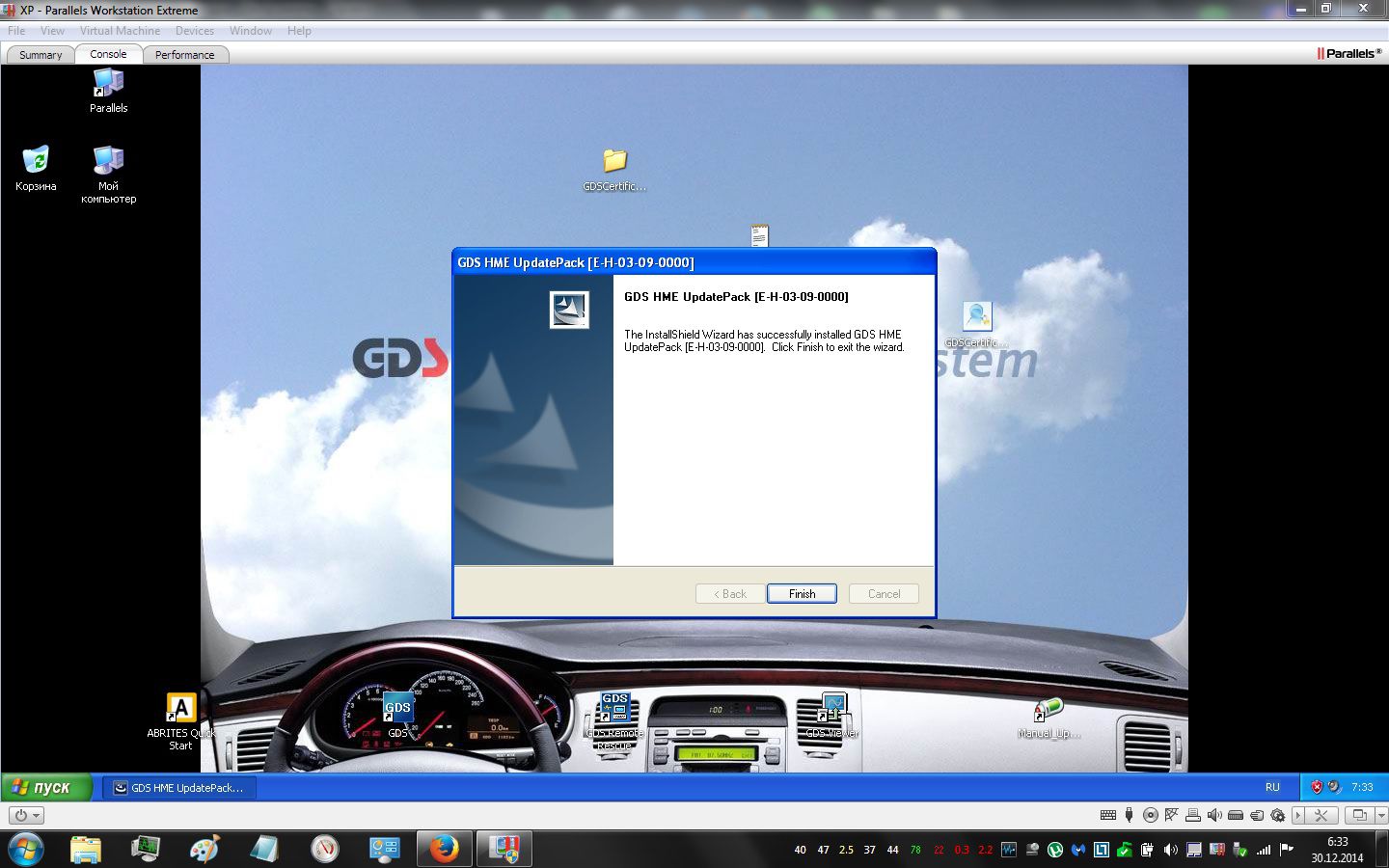Switch to Firefox in taskbar

[x=445, y=850]
